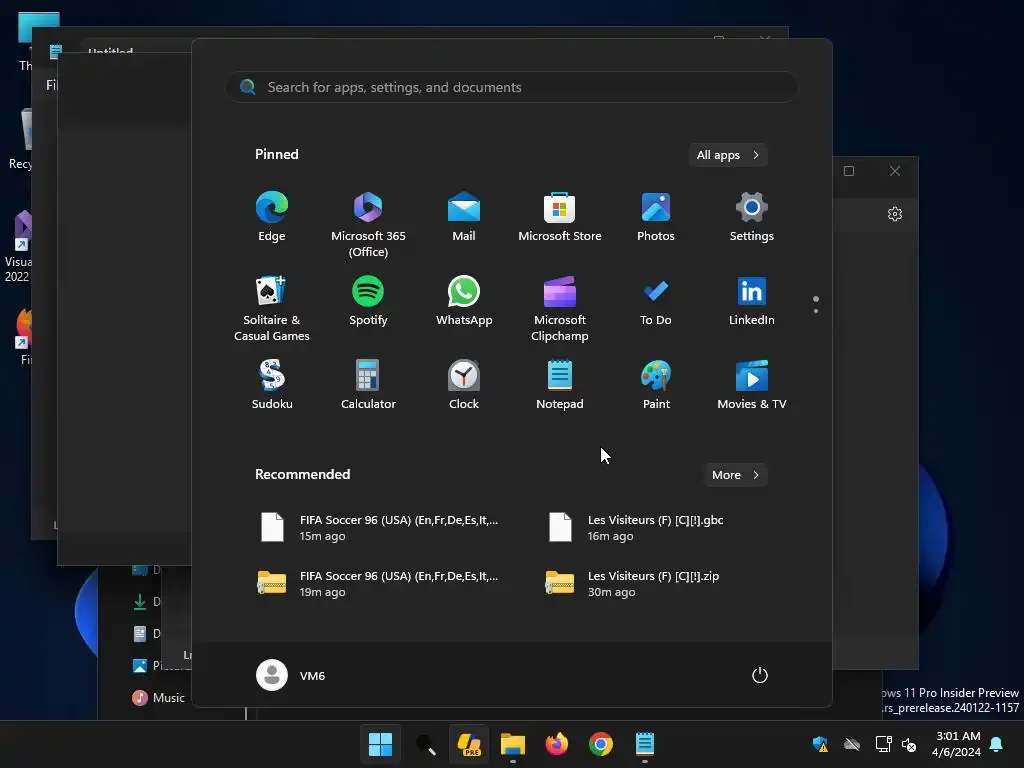Click the Windows Start button on taskbar
This screenshot has width=1024, height=768.
[x=380, y=744]
